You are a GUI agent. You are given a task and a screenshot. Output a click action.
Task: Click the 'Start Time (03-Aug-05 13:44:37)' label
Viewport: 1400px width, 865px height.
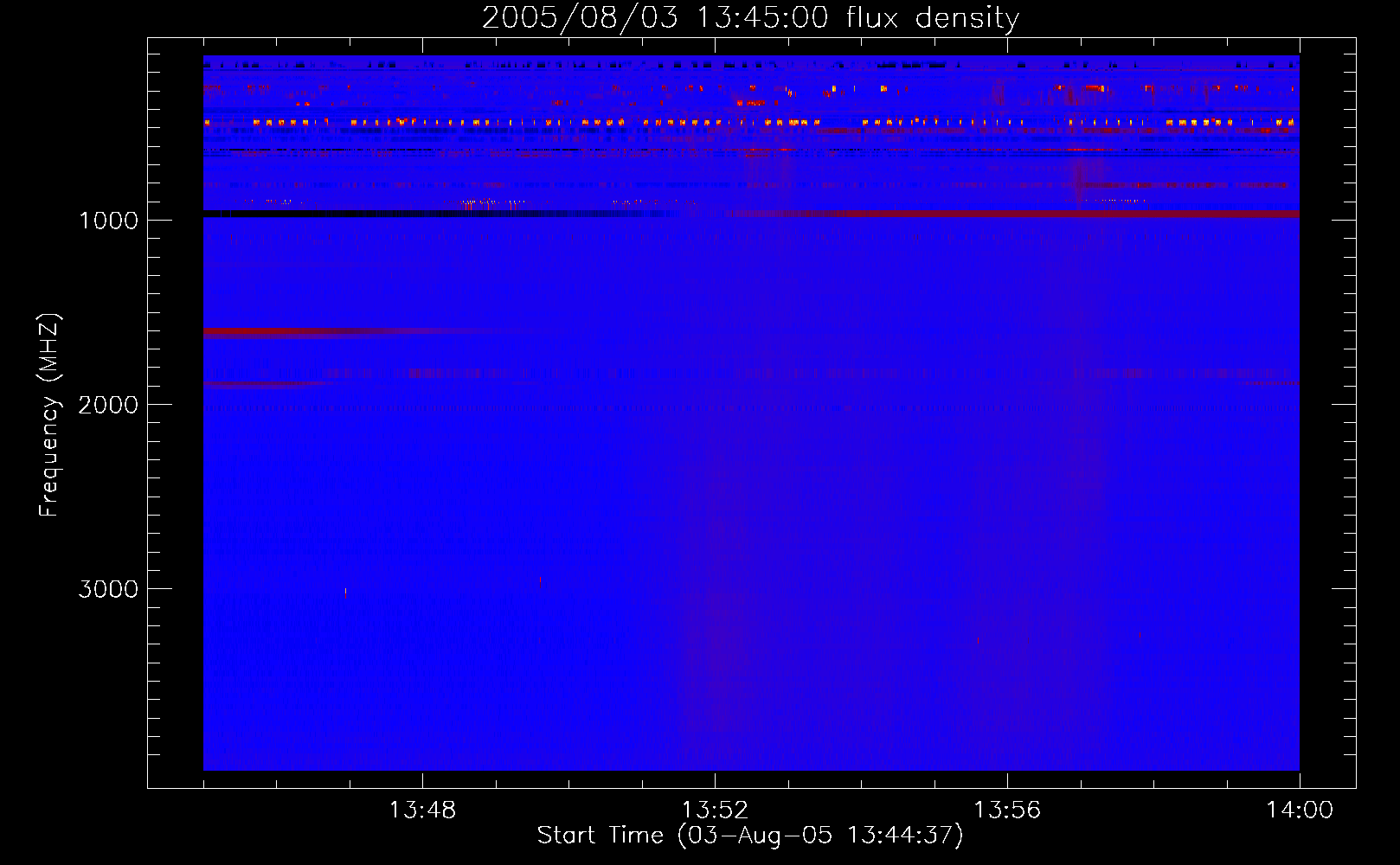point(750,836)
